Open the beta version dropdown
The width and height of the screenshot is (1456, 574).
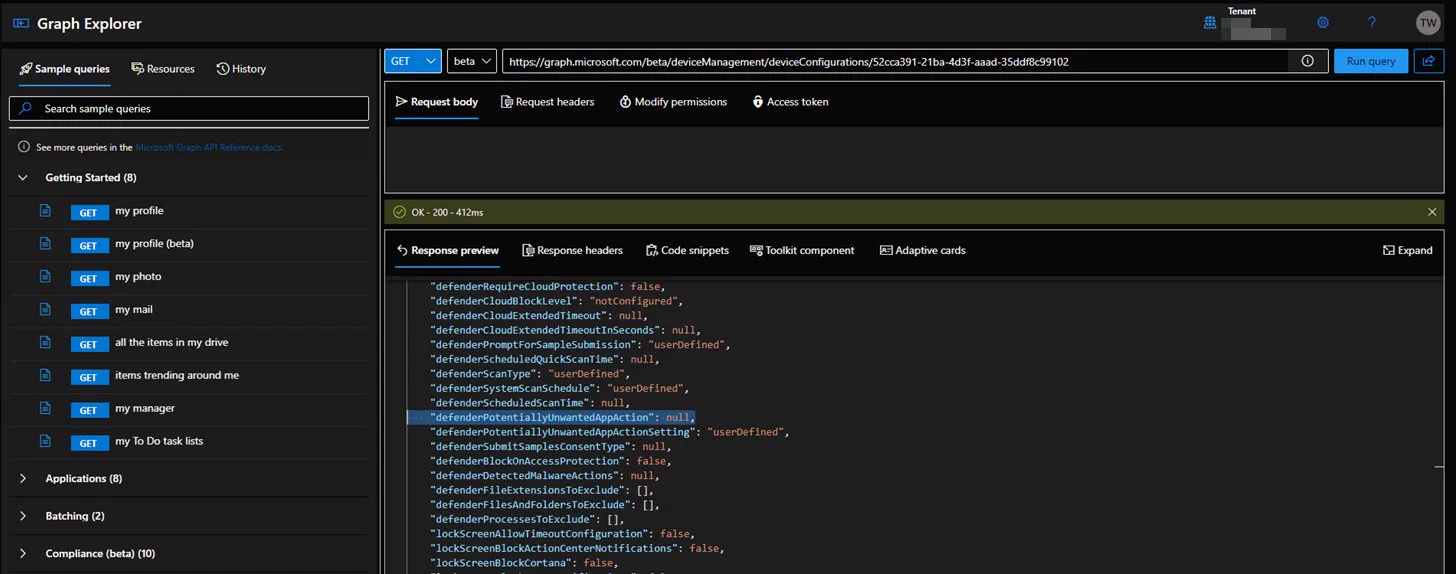(472, 61)
